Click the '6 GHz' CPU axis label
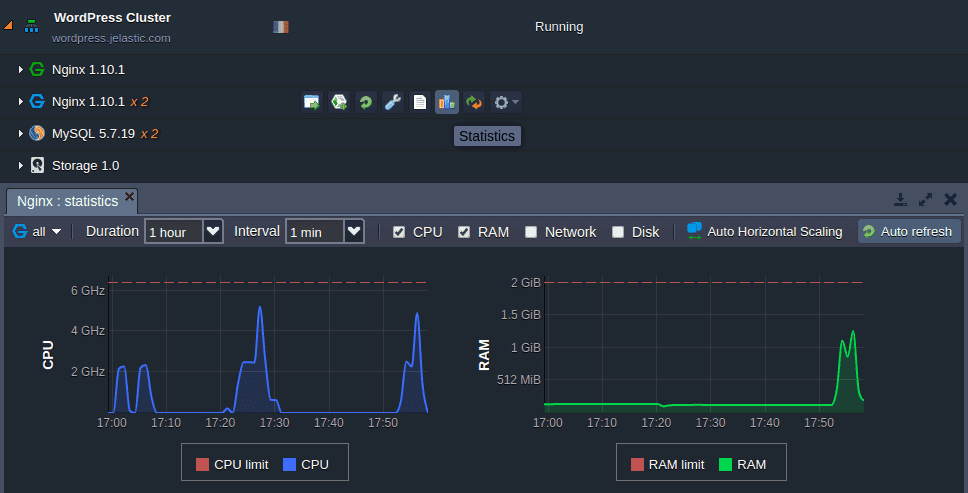 tap(88, 290)
